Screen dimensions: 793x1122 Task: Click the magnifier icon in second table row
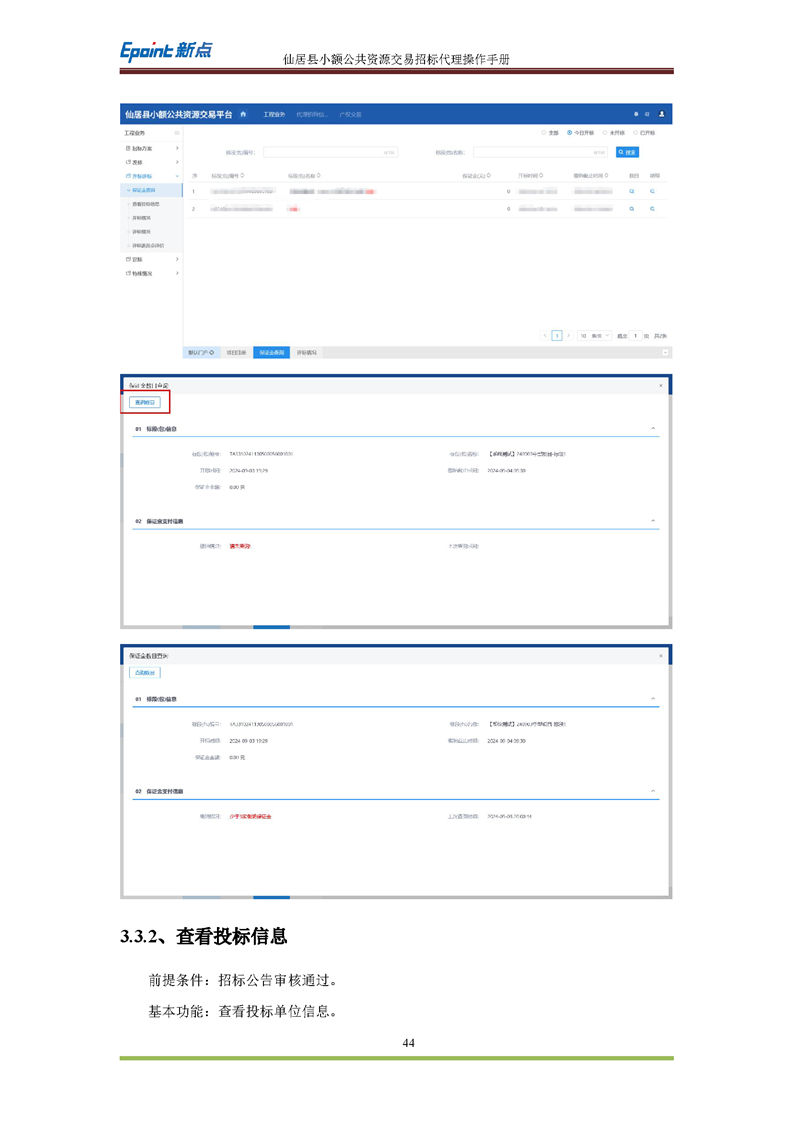click(x=632, y=209)
